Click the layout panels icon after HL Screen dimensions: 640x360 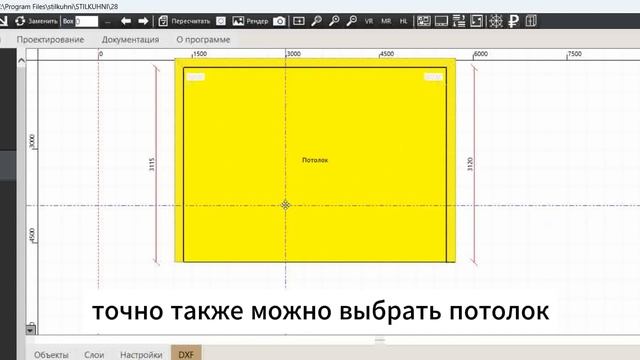click(x=424, y=21)
